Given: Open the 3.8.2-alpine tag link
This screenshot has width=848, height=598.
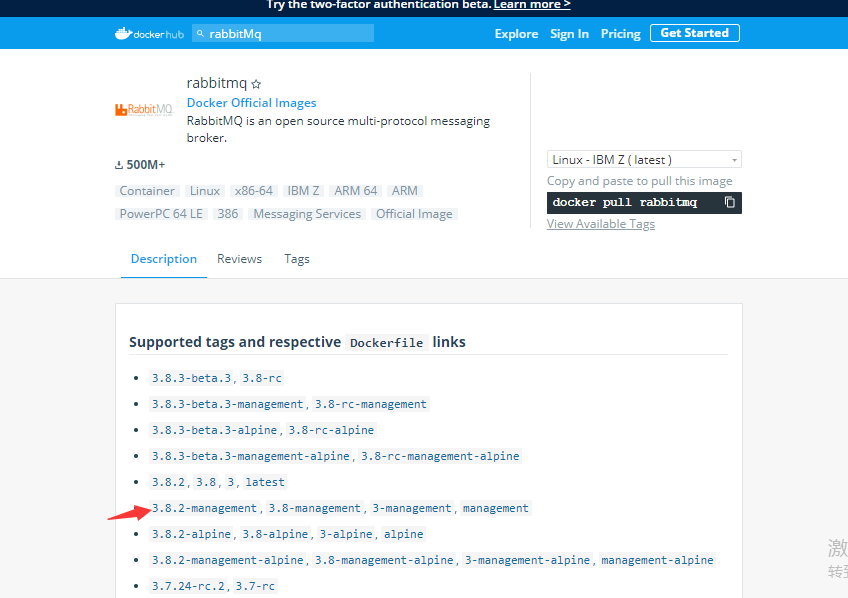Looking at the screenshot, I should [191, 534].
